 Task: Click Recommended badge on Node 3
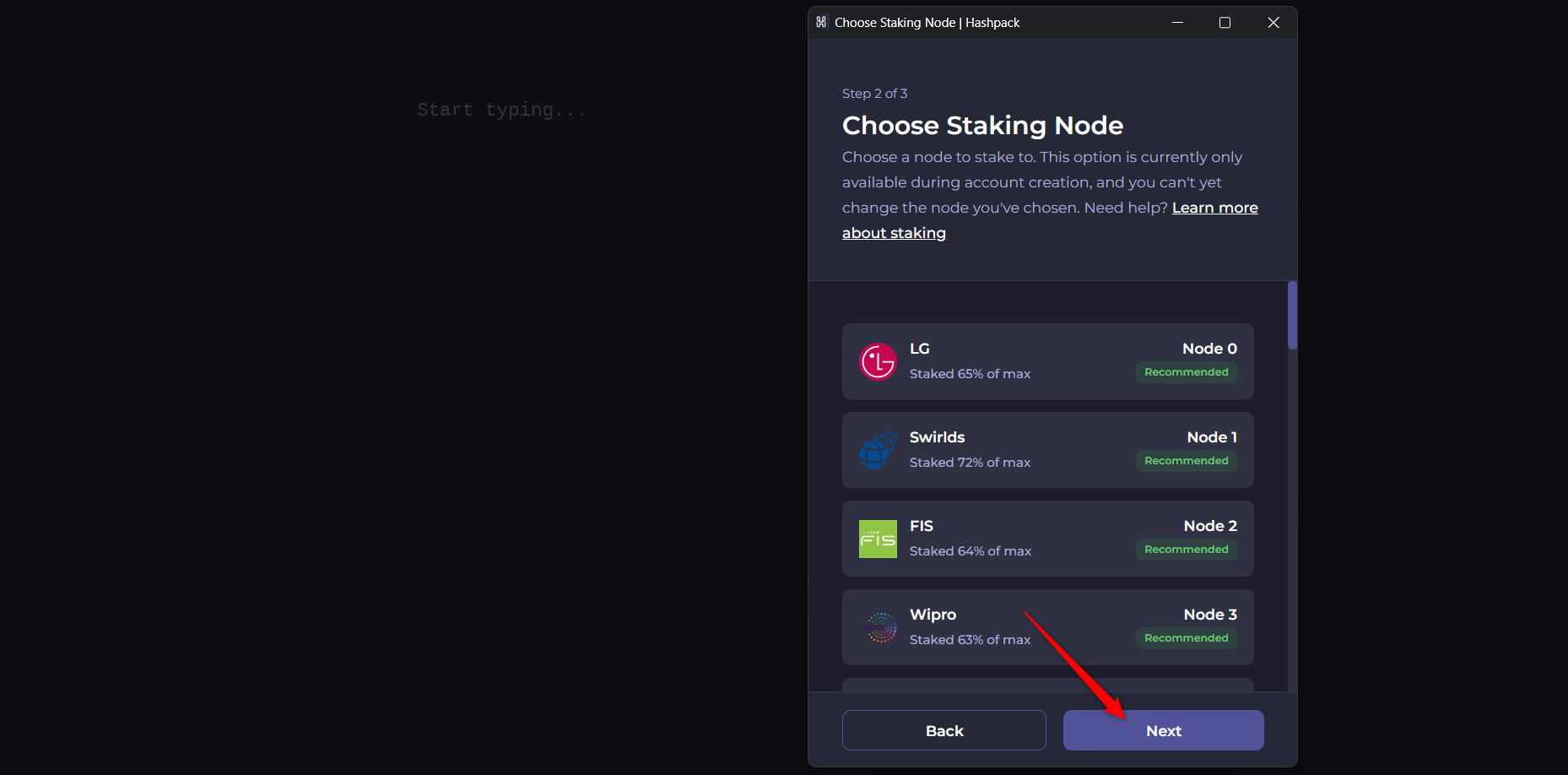(x=1186, y=638)
